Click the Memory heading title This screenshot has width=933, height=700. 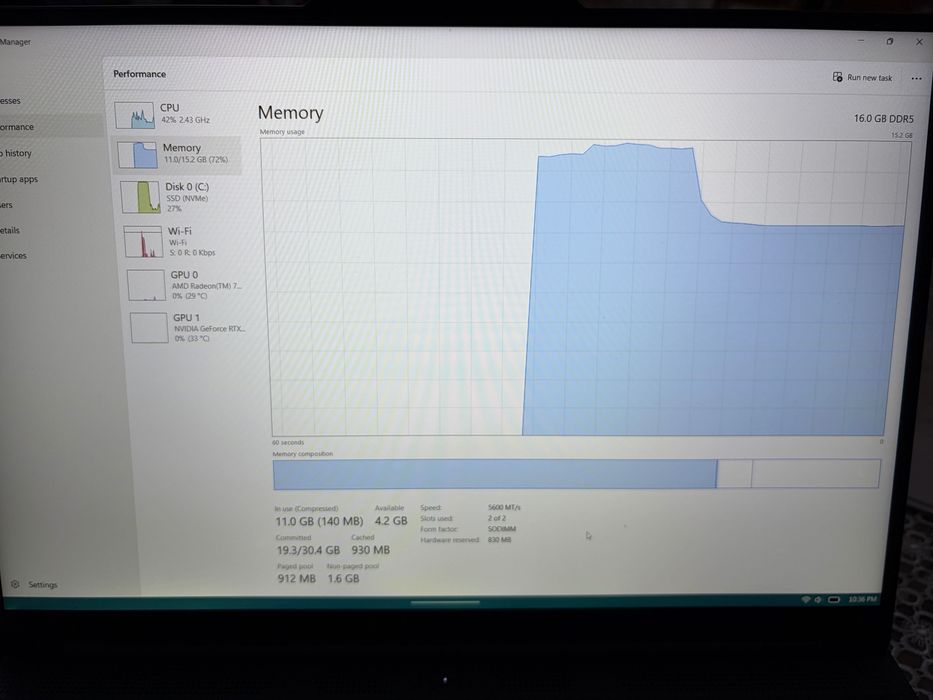click(x=290, y=112)
